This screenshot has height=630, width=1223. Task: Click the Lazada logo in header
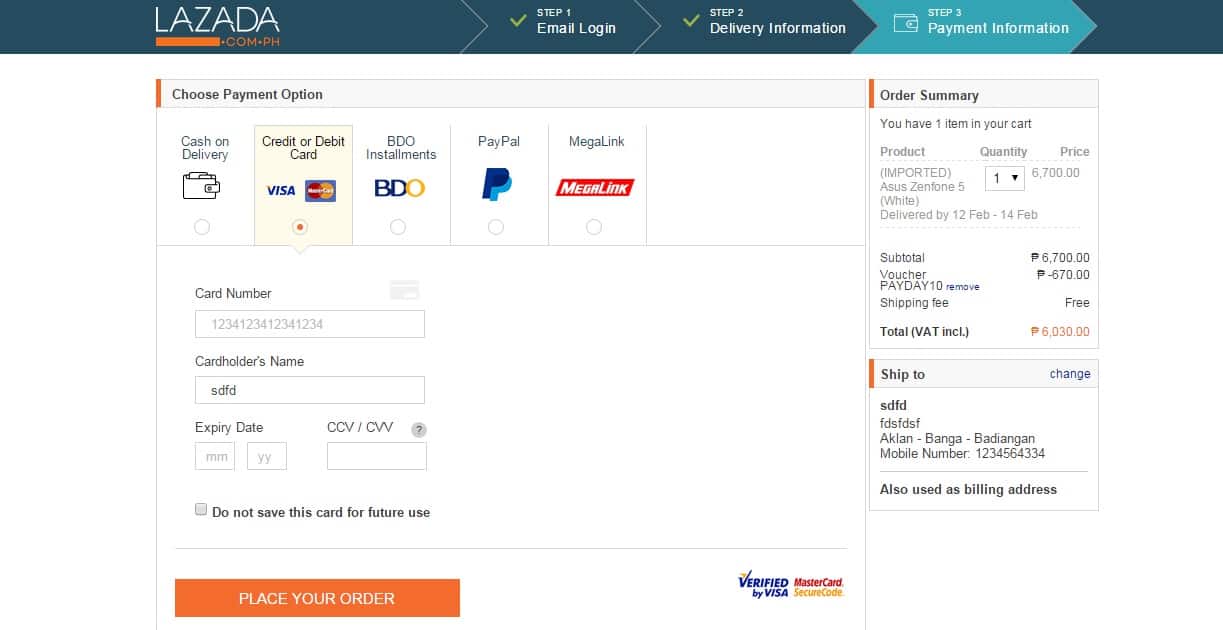coord(217,26)
